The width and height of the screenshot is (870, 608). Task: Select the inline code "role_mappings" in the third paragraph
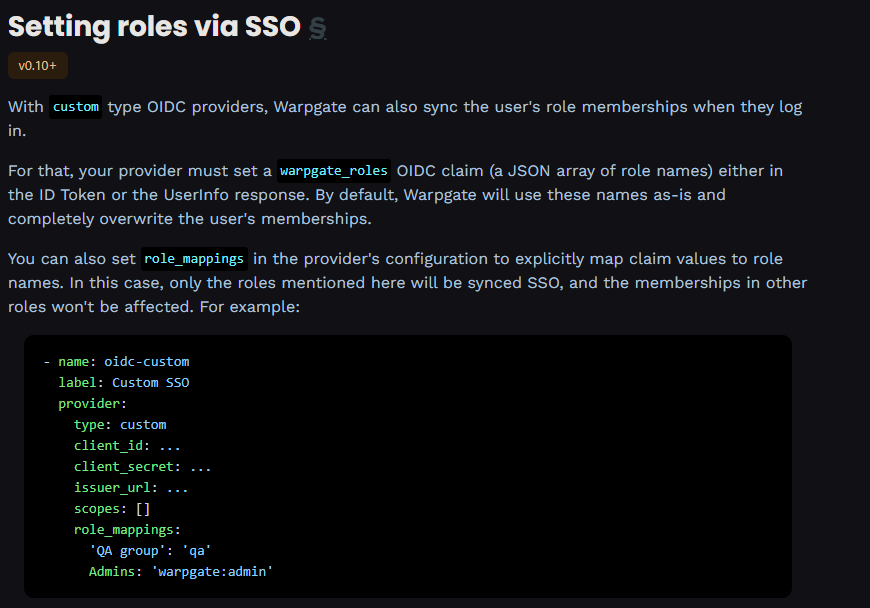click(x=194, y=259)
